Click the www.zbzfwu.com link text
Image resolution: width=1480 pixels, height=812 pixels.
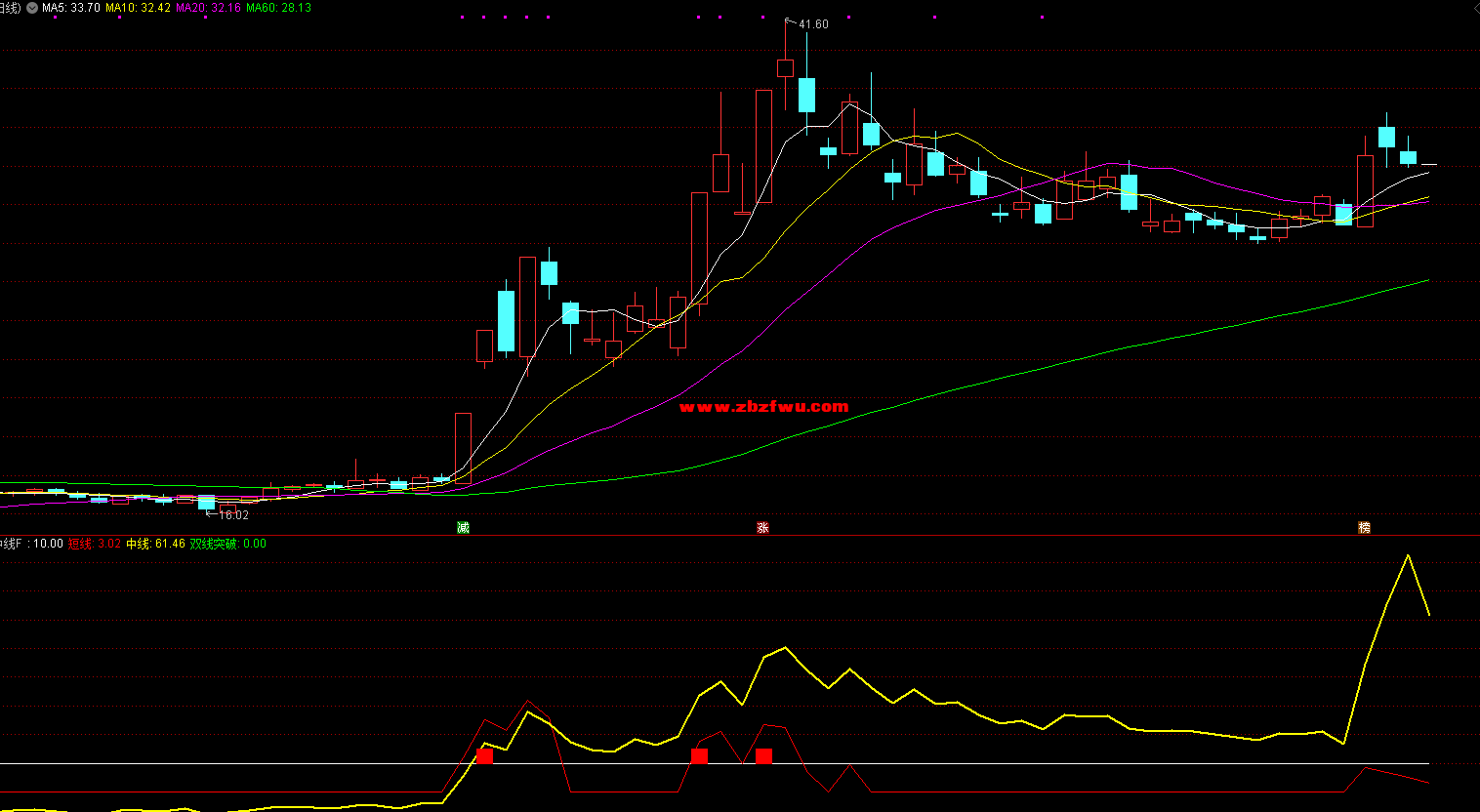[x=763, y=407]
